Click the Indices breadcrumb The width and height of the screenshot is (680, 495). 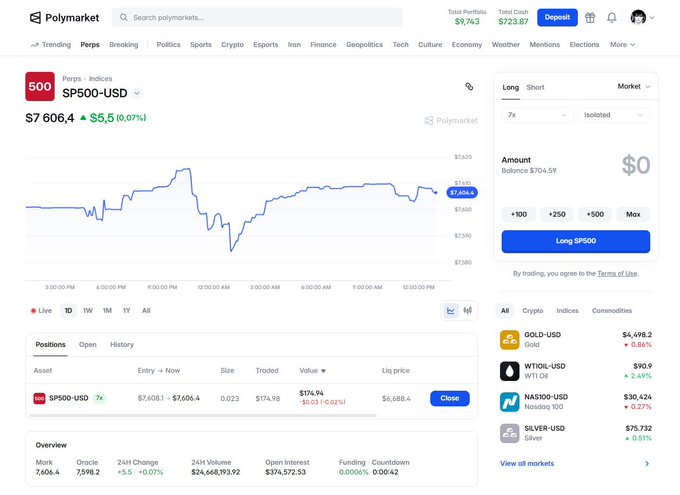pos(101,79)
